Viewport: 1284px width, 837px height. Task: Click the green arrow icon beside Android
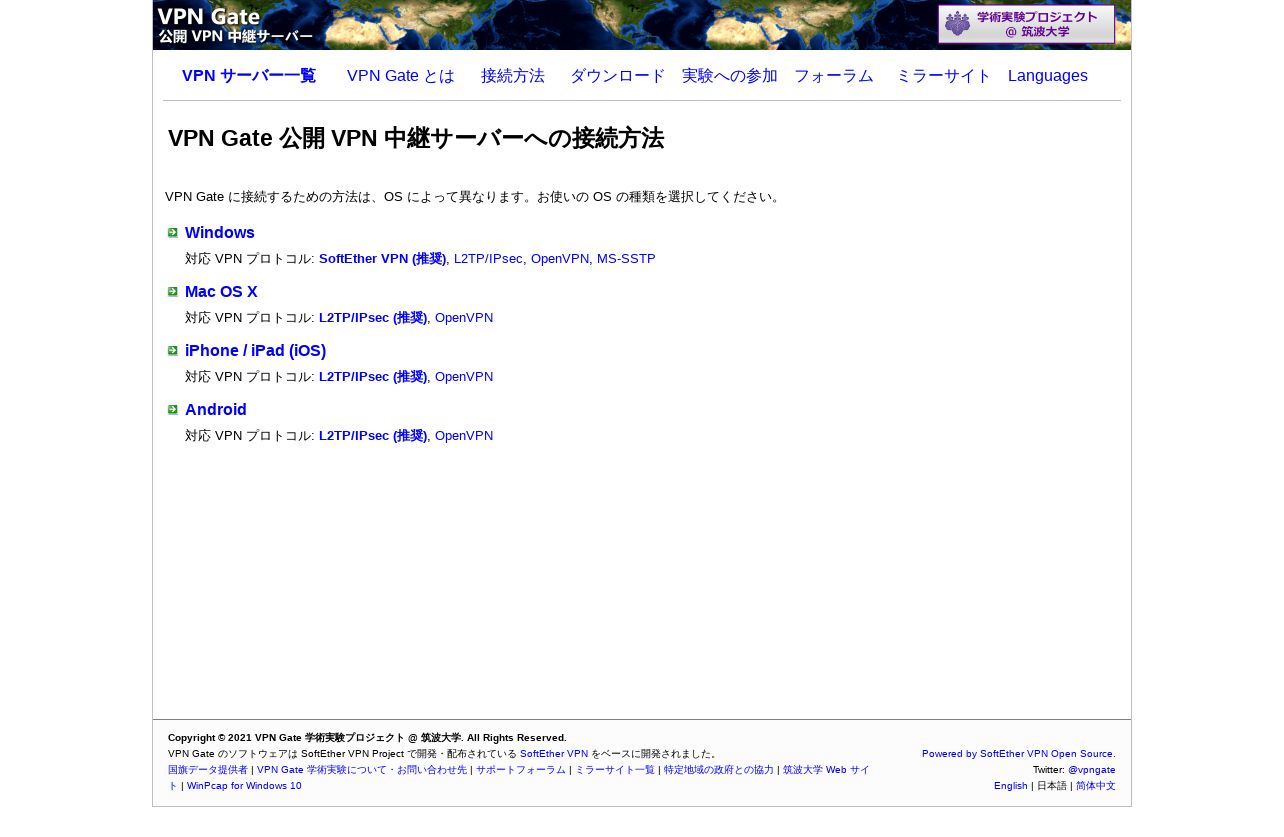click(173, 410)
